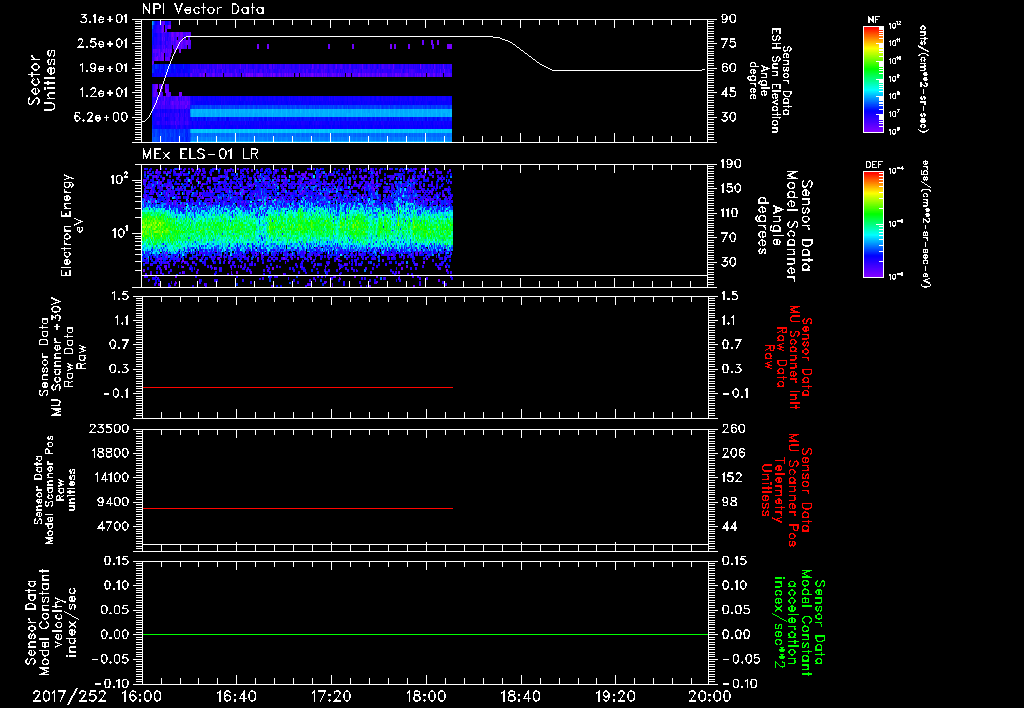Select the '1.2e+01' sector tick label
Viewport: 1024px width, 708px height.
[x=104, y=93]
